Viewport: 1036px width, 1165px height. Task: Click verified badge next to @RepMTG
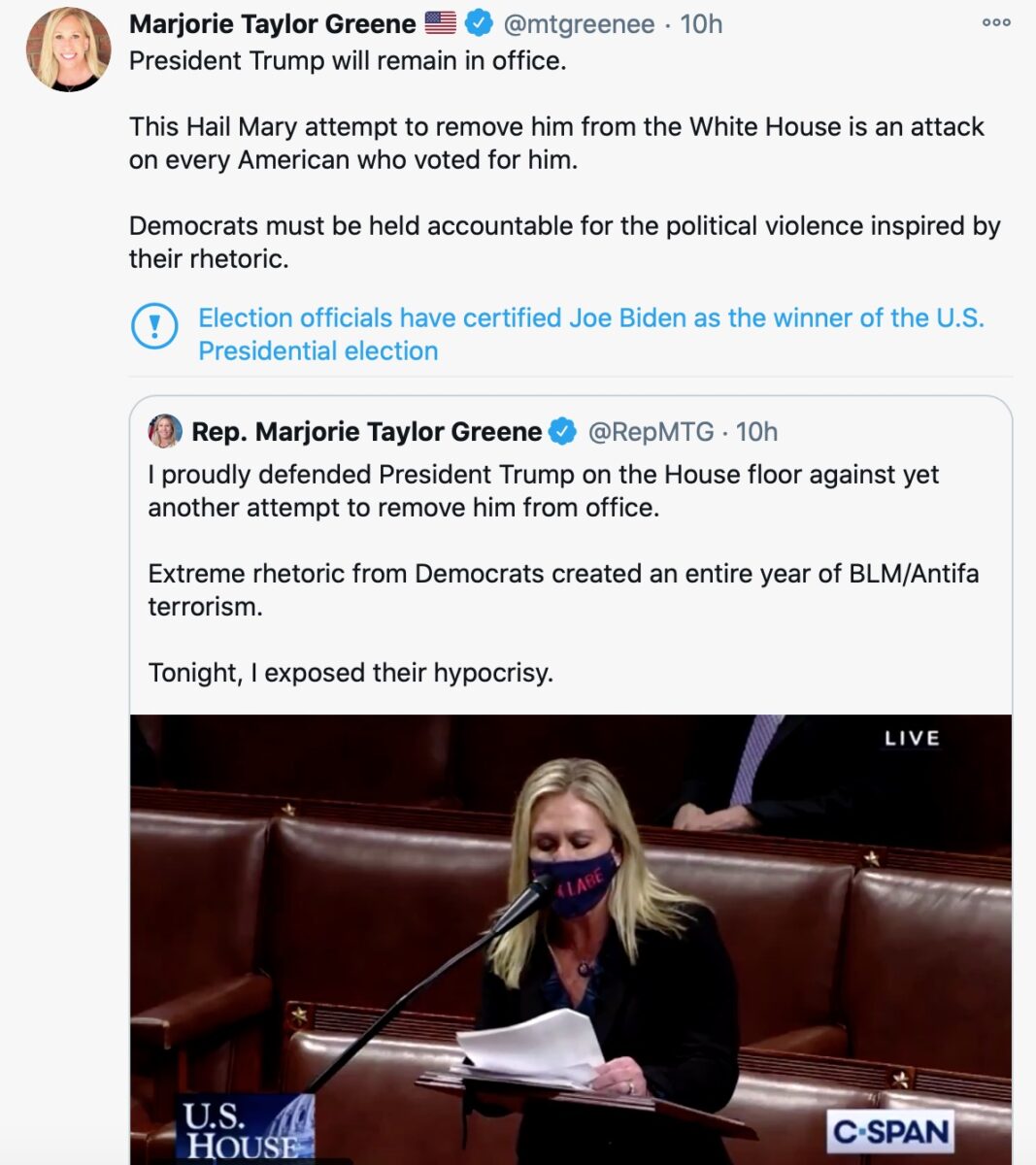pyautogui.click(x=563, y=432)
